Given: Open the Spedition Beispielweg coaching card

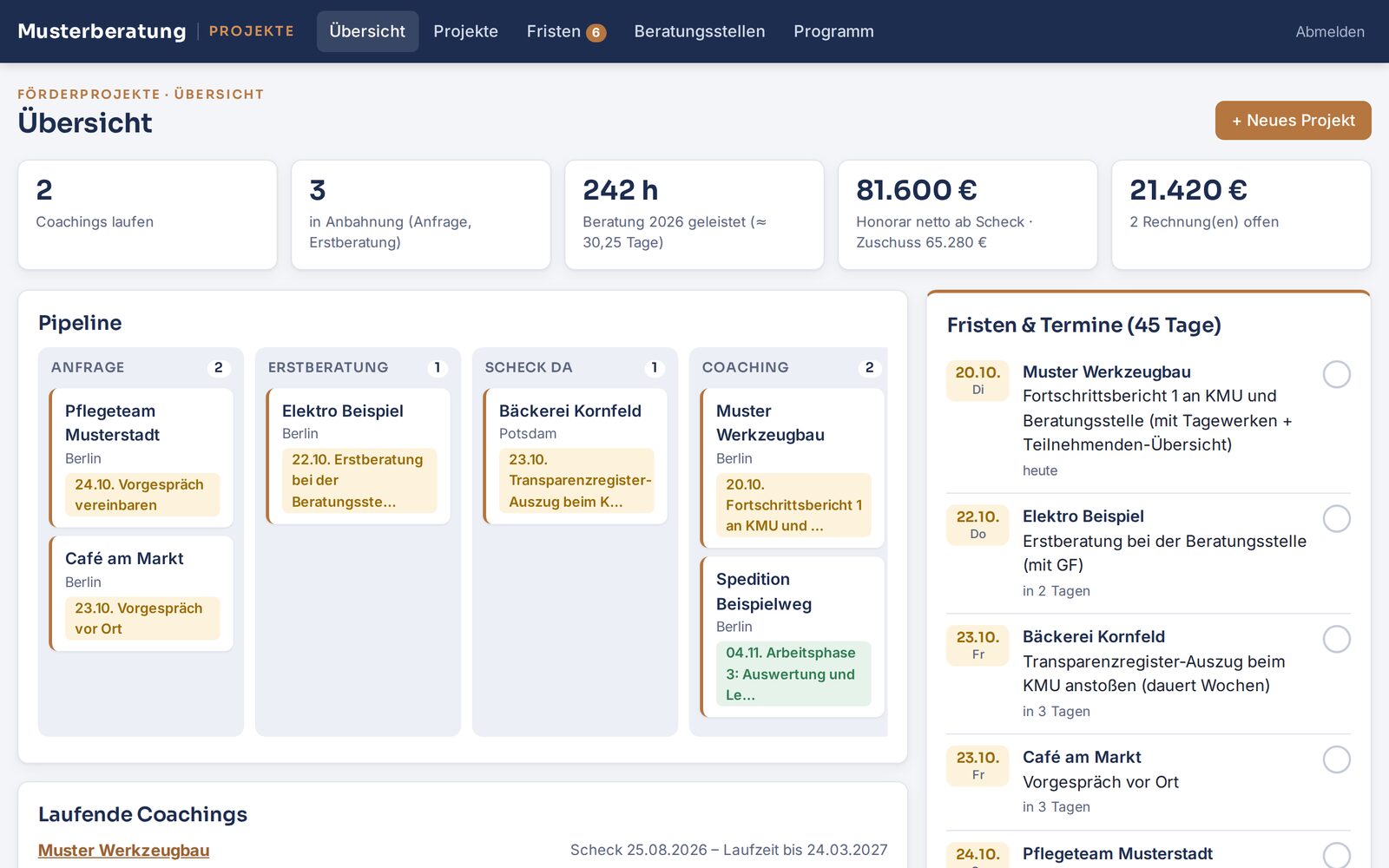Looking at the screenshot, I should [793, 637].
